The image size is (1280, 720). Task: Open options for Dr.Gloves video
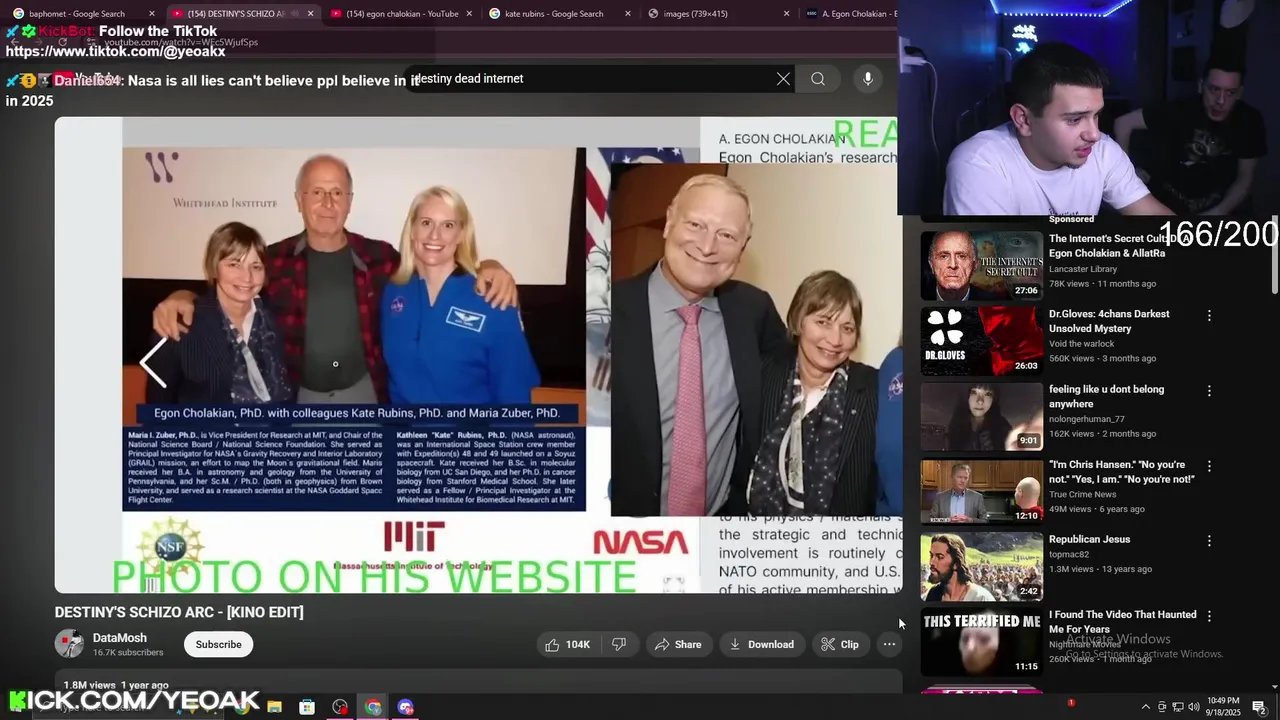click(x=1209, y=315)
